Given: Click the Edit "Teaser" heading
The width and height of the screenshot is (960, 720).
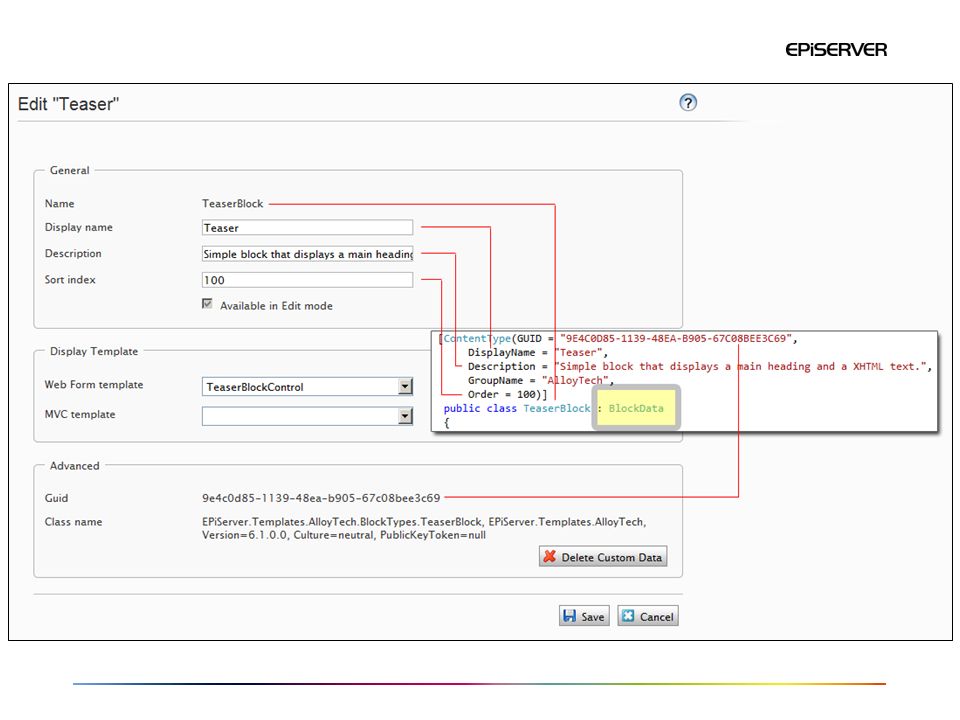Looking at the screenshot, I should click(x=69, y=104).
